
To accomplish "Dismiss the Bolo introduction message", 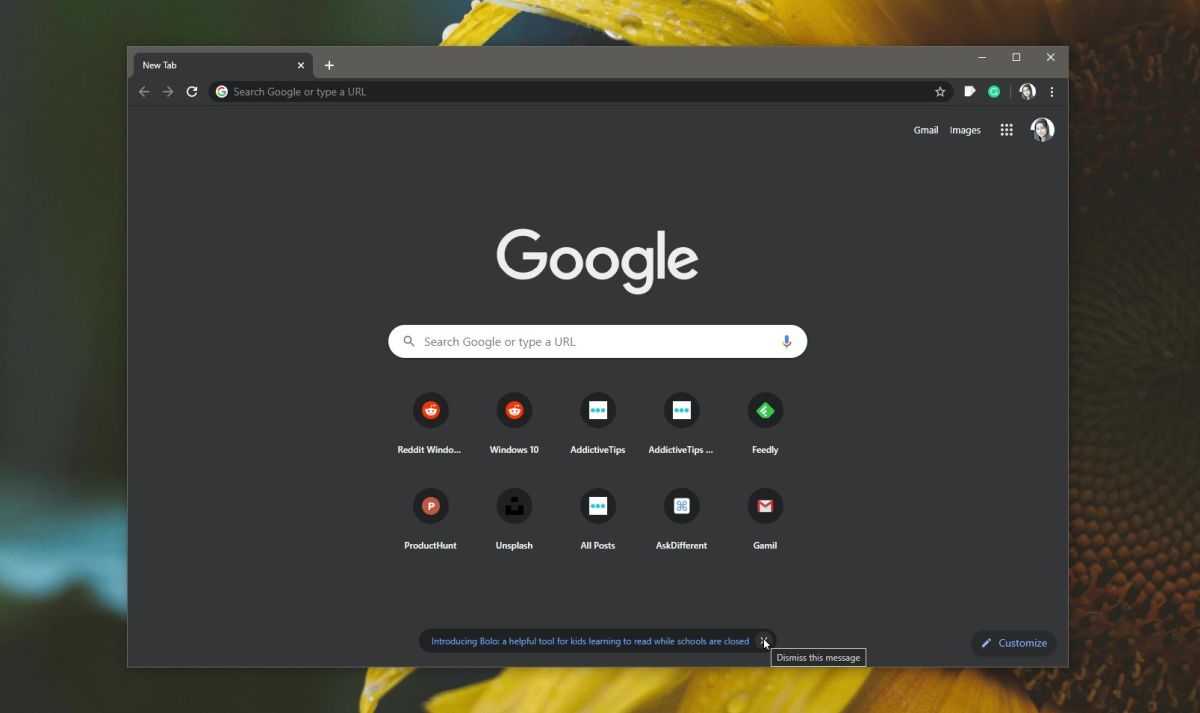I will (764, 641).
